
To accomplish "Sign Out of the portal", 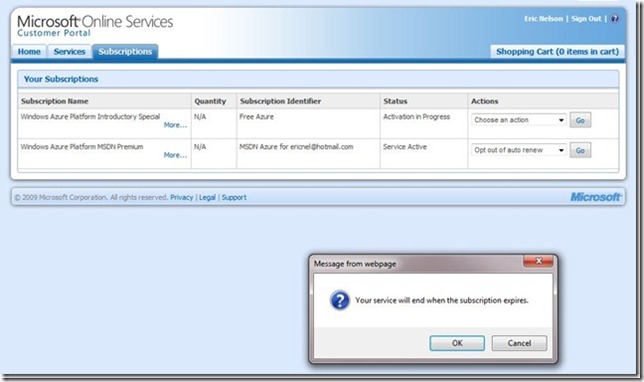I will 586,19.
